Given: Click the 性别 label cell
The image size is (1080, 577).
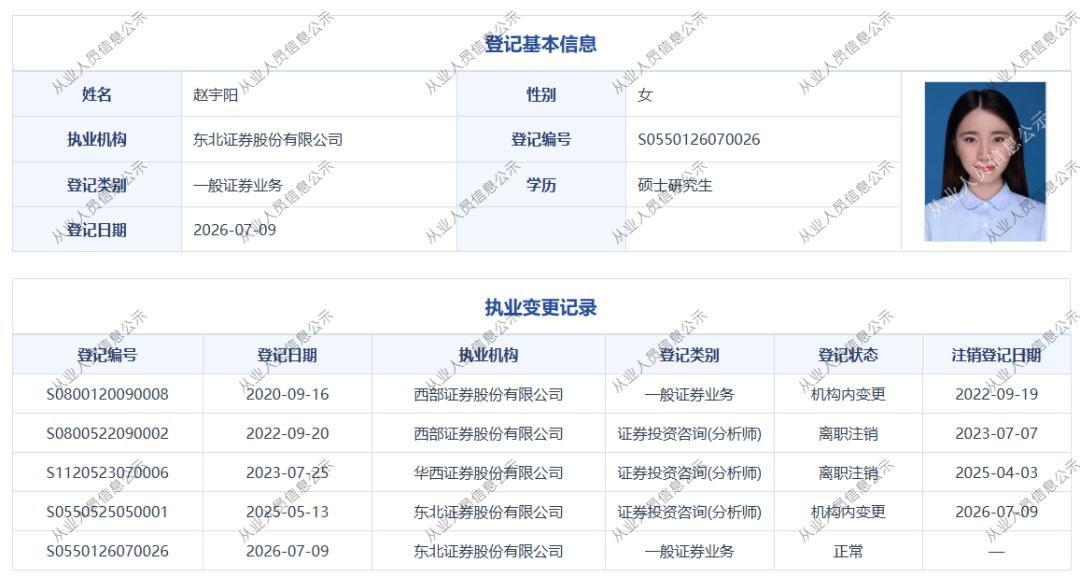Looking at the screenshot, I should click(x=541, y=94).
